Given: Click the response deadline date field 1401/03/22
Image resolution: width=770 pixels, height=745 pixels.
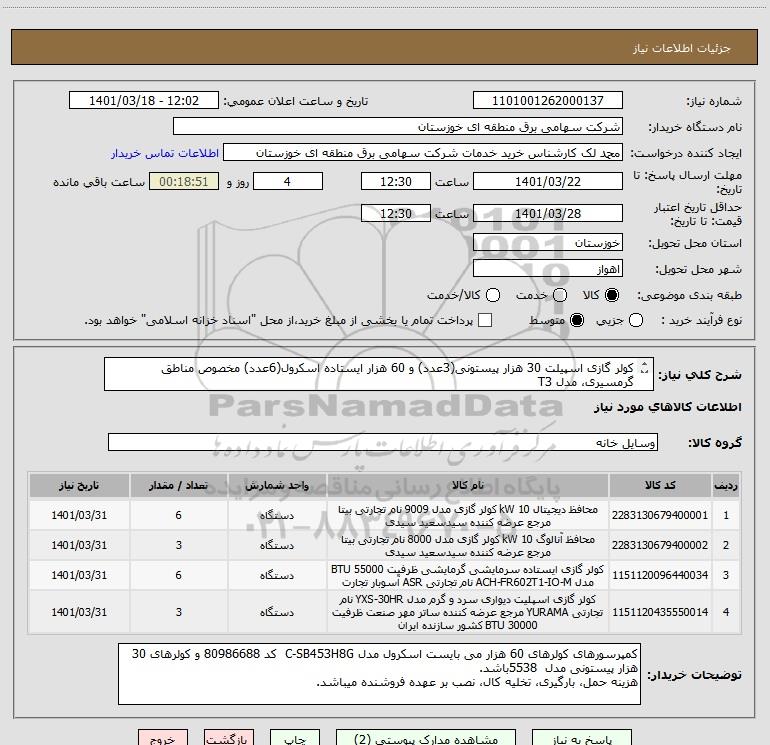Looking at the screenshot, I should point(547,182).
